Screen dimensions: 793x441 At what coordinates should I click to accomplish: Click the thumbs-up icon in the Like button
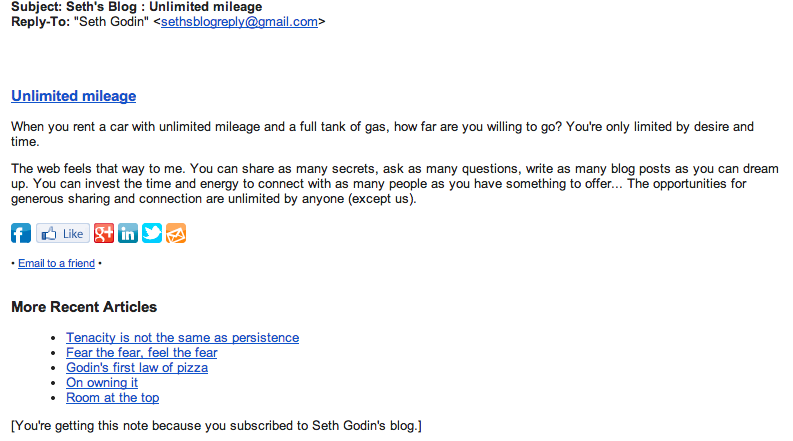pyautogui.click(x=49, y=234)
